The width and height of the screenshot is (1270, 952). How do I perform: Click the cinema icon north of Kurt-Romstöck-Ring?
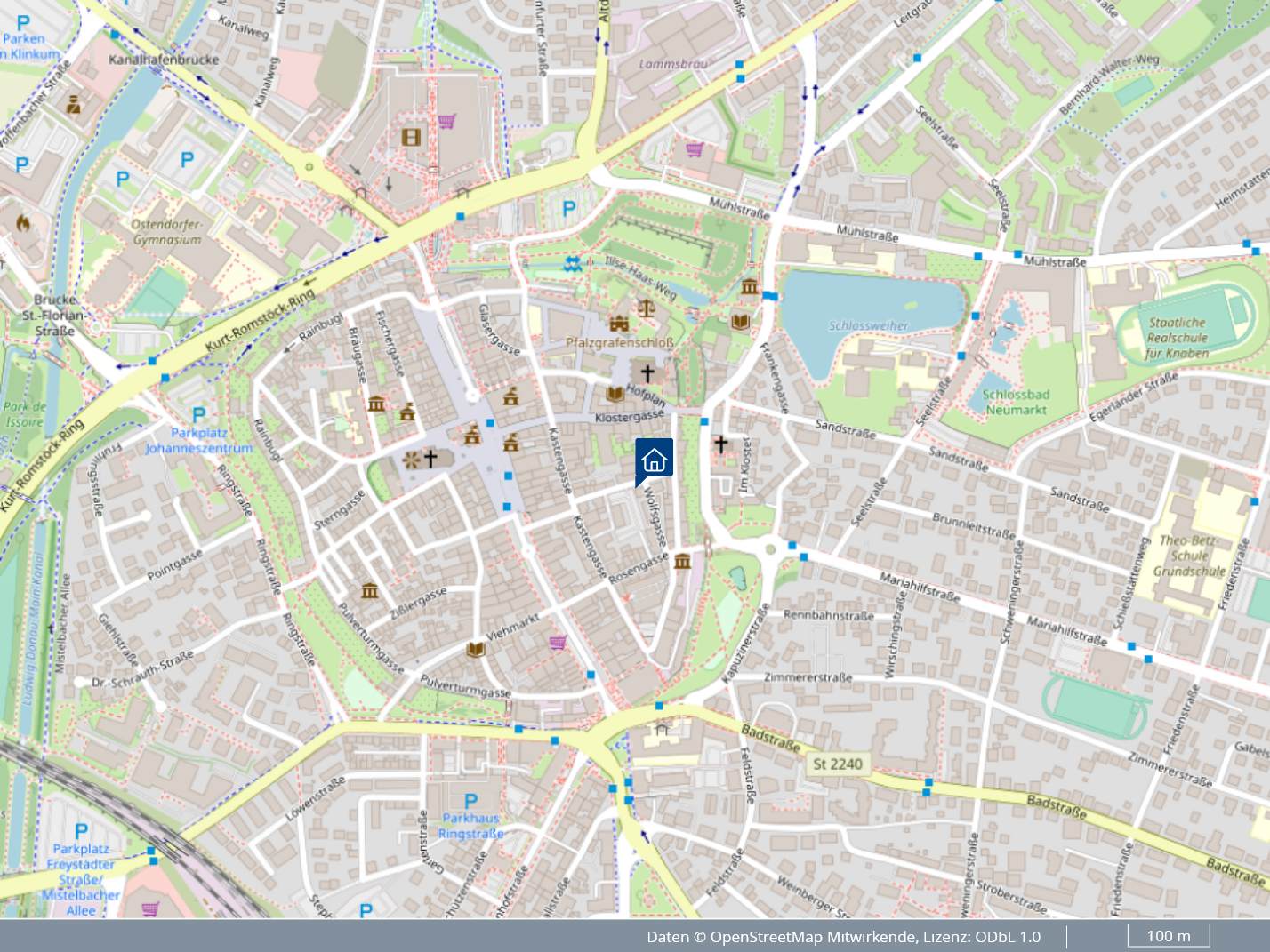pos(411,137)
